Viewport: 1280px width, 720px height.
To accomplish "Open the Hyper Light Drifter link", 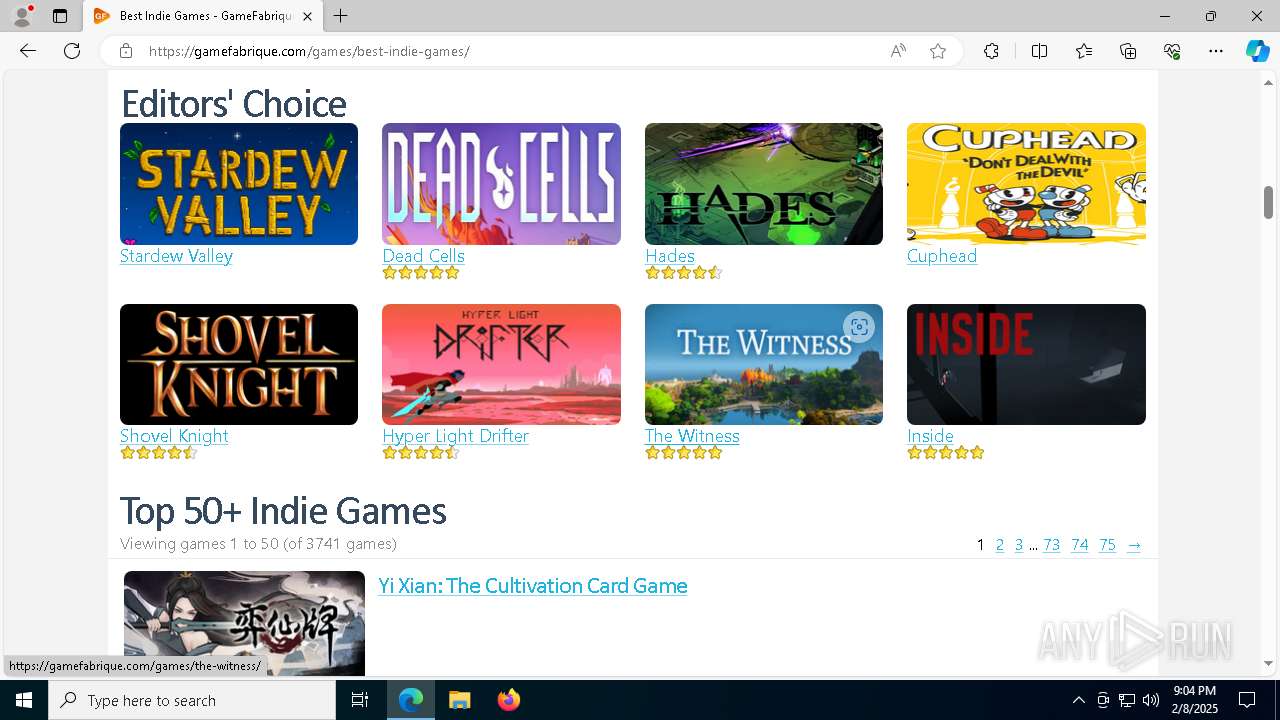I will (x=455, y=436).
